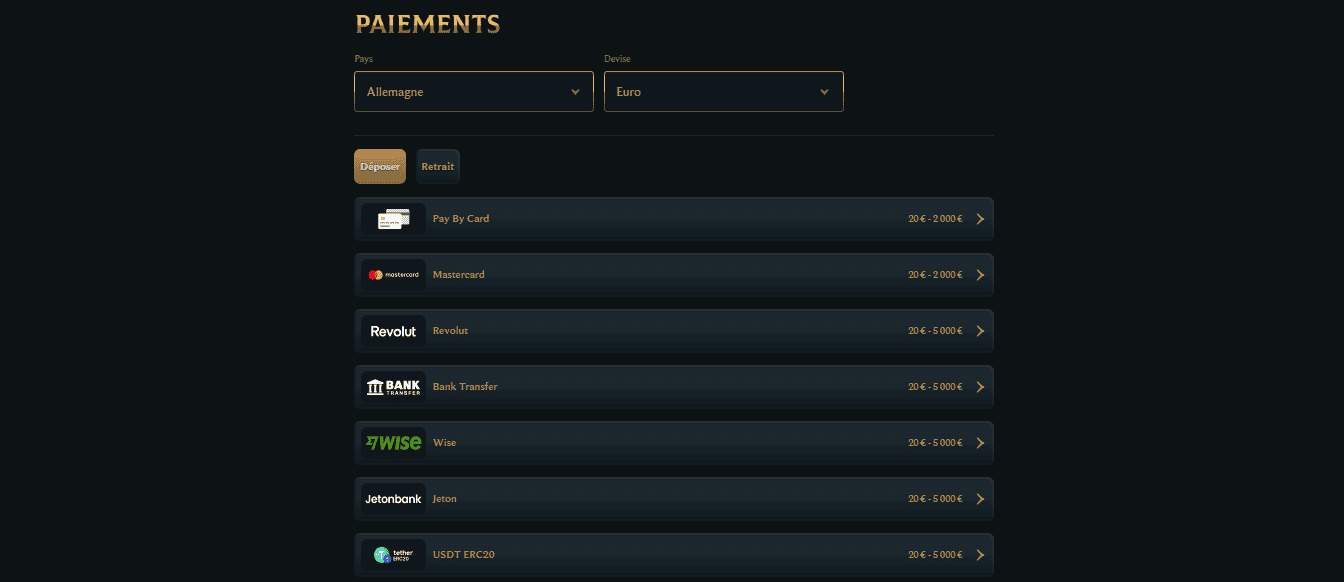Expand the Jeton row via its chevron

(979, 498)
